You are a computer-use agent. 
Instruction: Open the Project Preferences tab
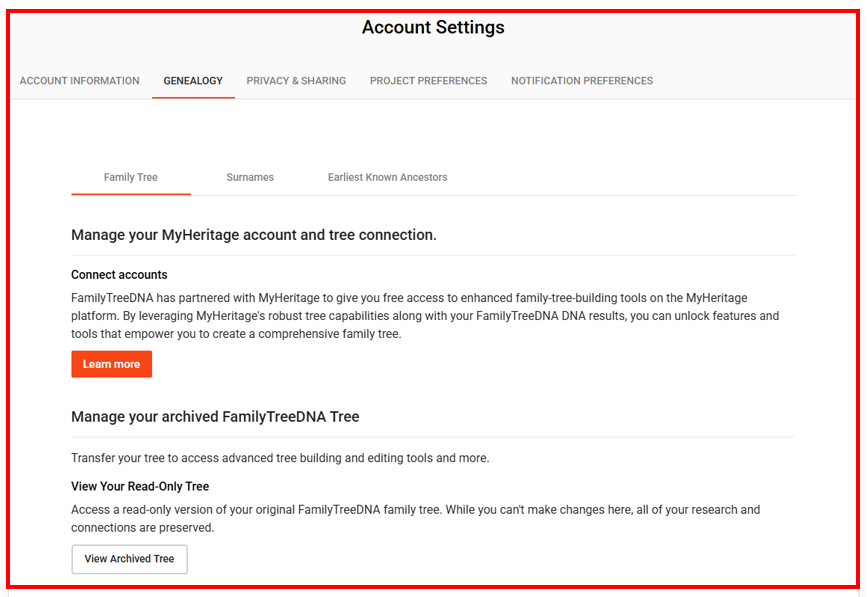[429, 81]
